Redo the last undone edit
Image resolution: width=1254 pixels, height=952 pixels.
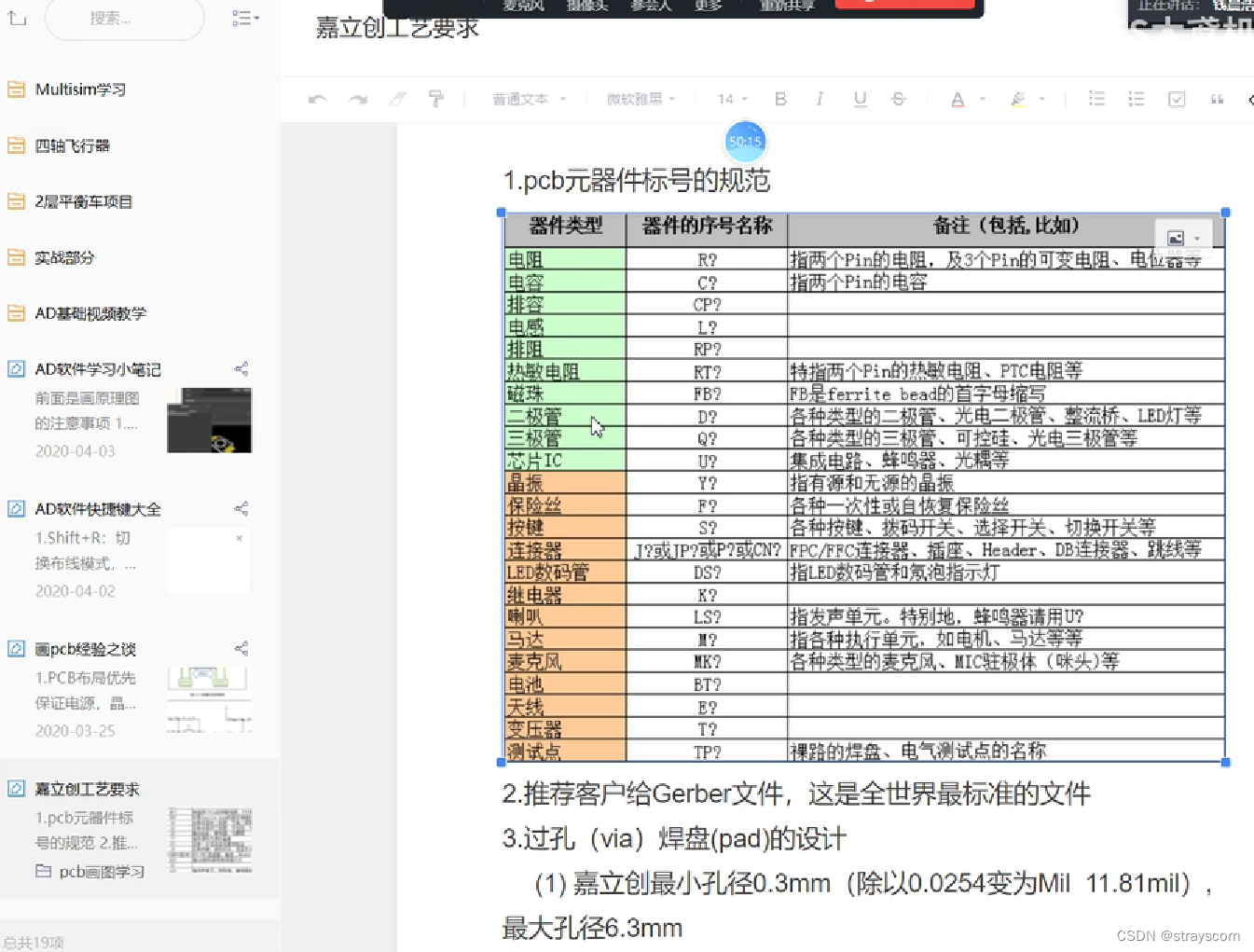[x=358, y=99]
